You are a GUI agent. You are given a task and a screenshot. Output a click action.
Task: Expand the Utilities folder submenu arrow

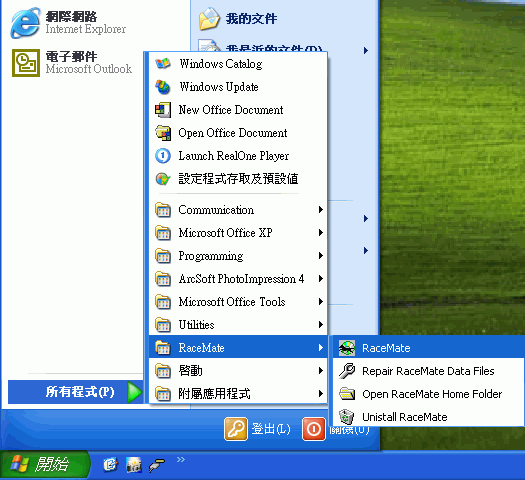point(321,324)
